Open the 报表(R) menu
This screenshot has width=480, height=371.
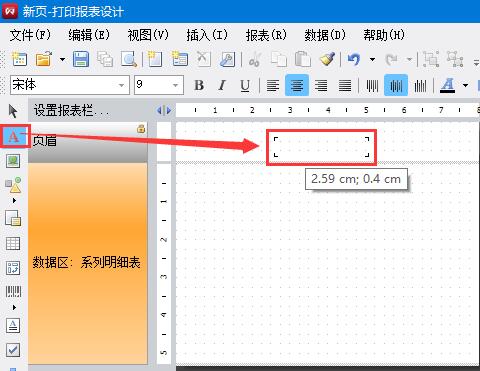[x=266, y=35]
